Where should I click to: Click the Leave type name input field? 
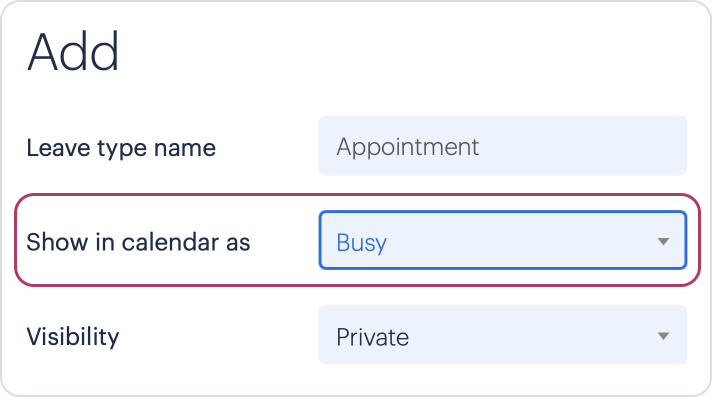(x=503, y=146)
